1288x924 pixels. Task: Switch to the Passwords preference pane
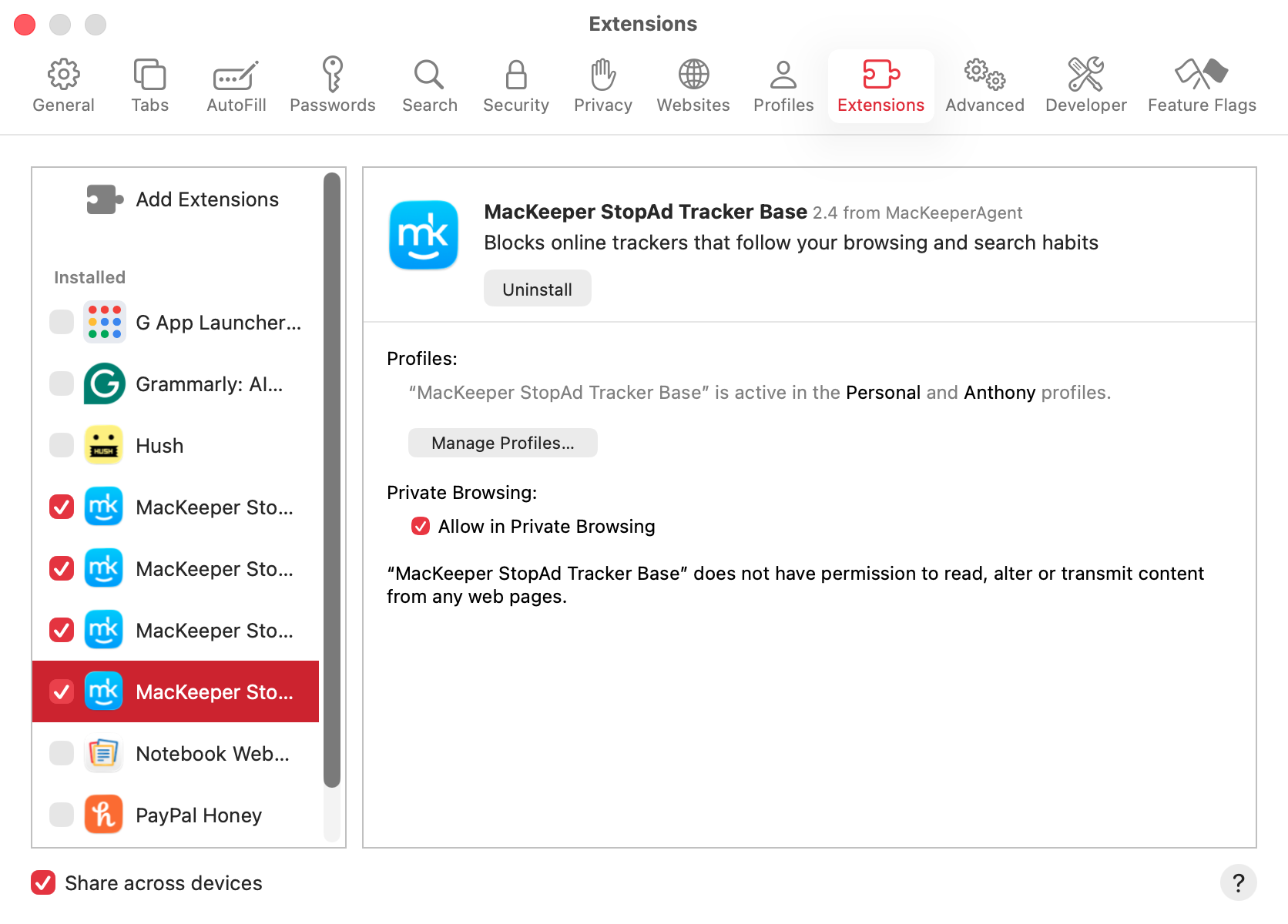(x=333, y=85)
